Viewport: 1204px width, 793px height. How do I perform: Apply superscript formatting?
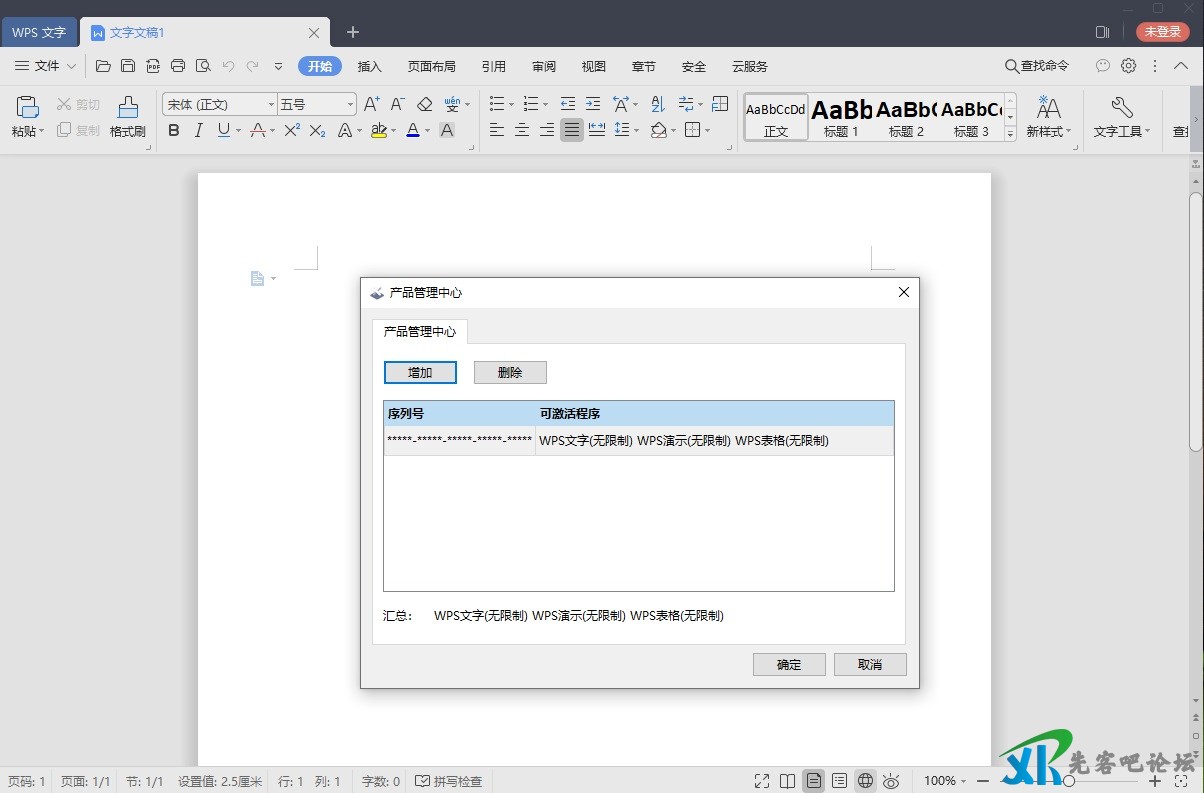pos(292,130)
